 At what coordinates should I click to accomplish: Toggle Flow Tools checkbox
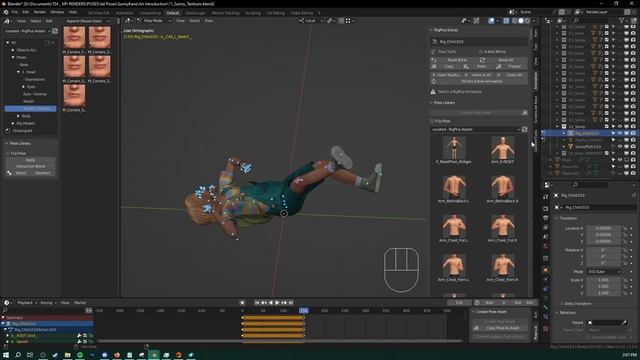pyautogui.click(x=433, y=52)
